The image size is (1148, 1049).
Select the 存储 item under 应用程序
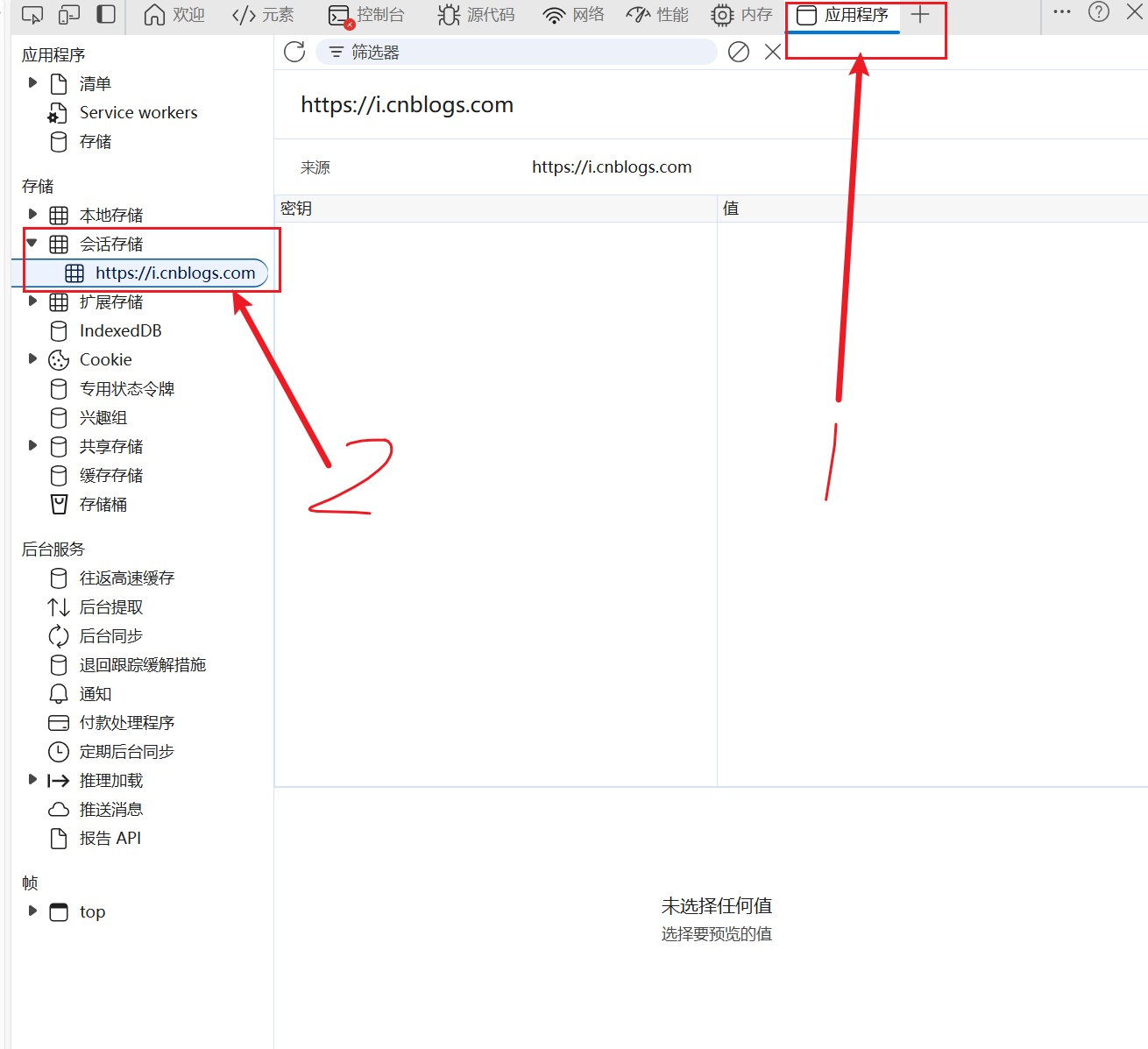tap(96, 141)
